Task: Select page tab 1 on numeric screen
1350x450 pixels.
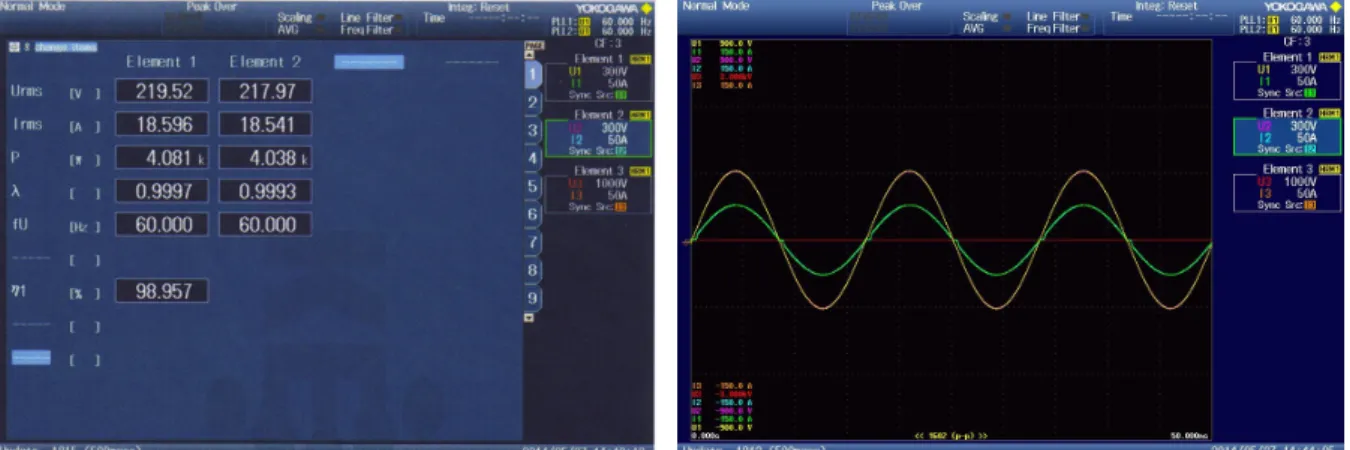Action: tap(533, 73)
